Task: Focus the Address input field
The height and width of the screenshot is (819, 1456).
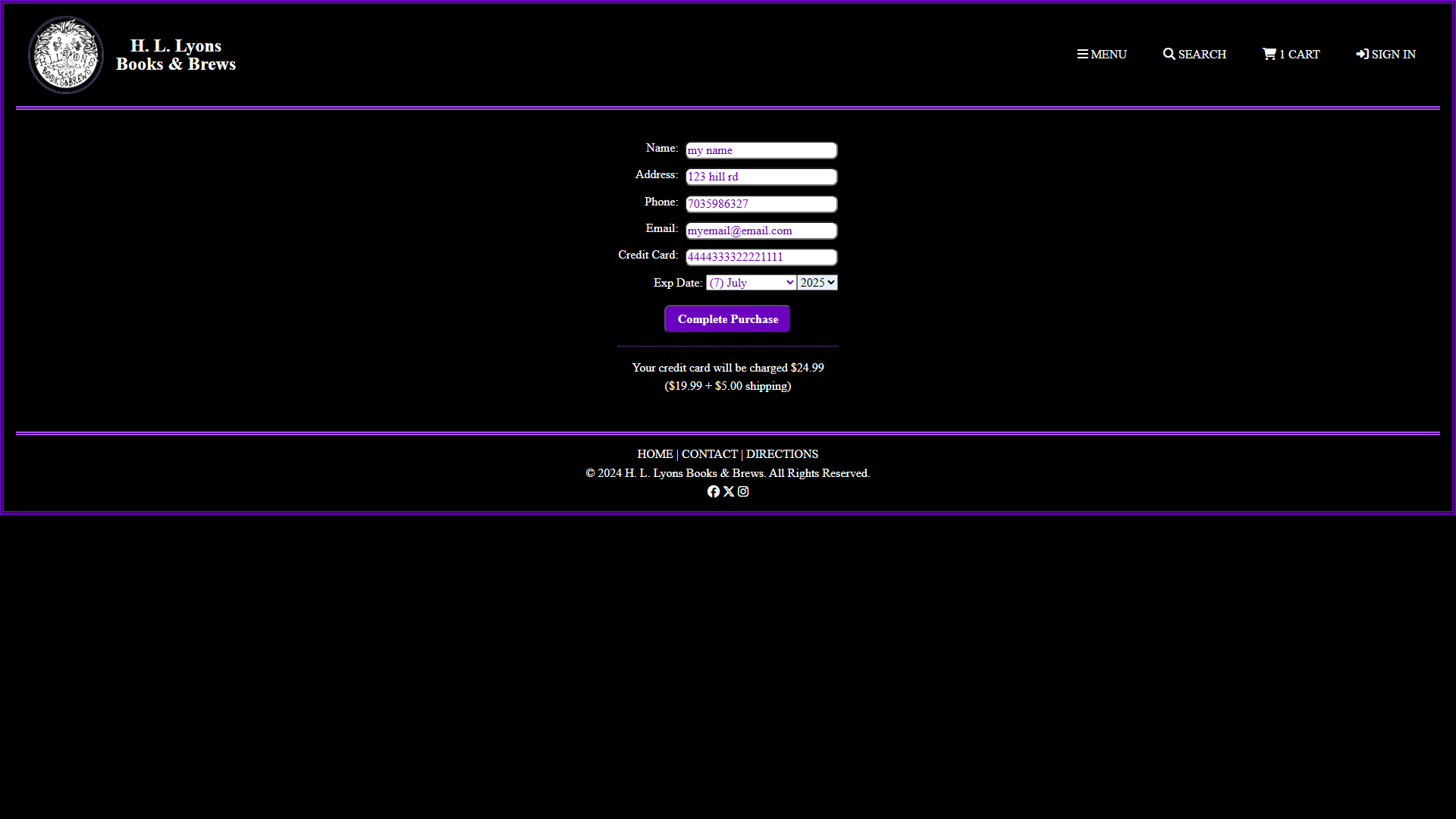Action: pos(761,177)
